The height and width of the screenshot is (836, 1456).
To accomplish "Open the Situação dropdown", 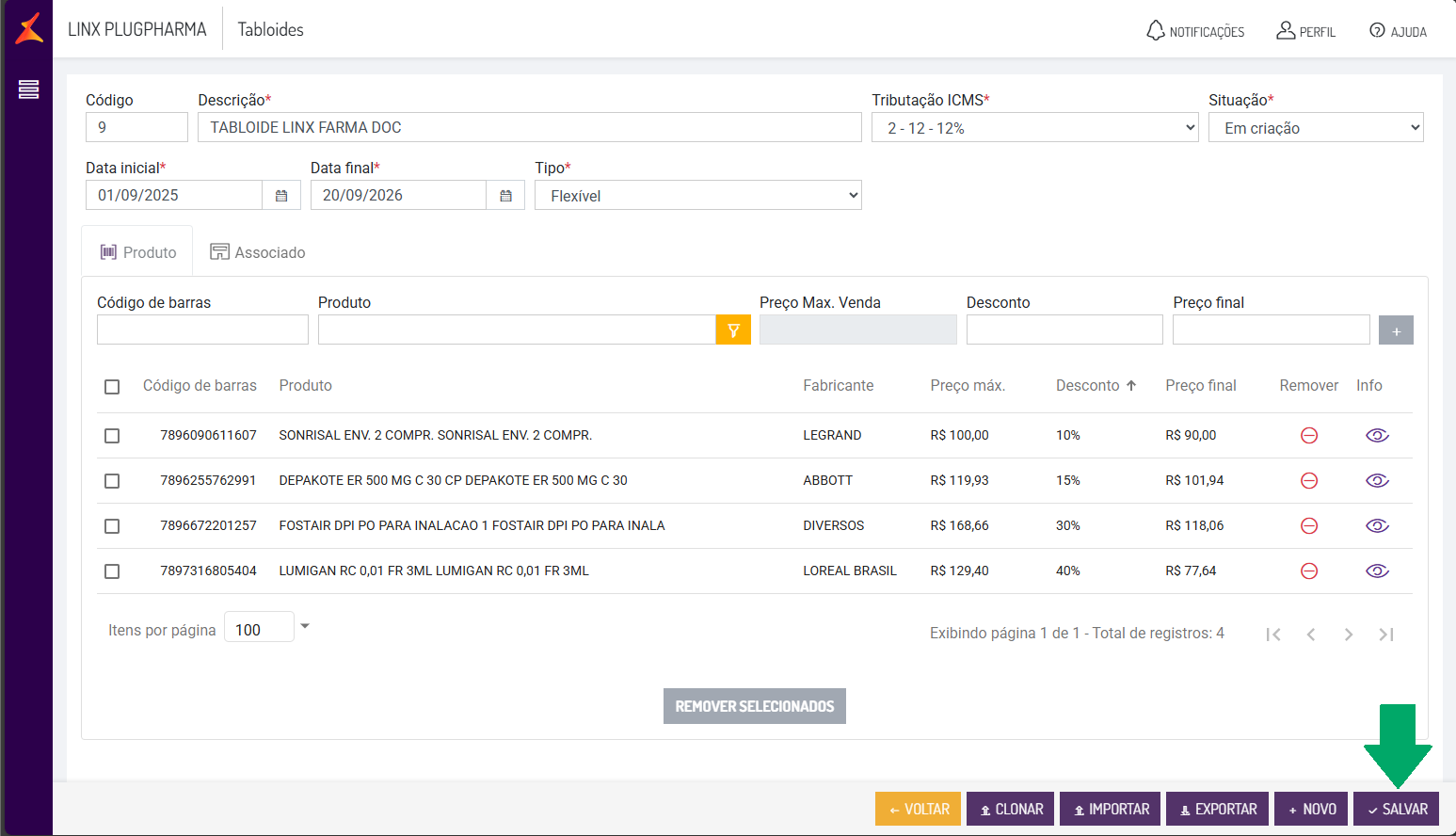I will coord(1316,127).
